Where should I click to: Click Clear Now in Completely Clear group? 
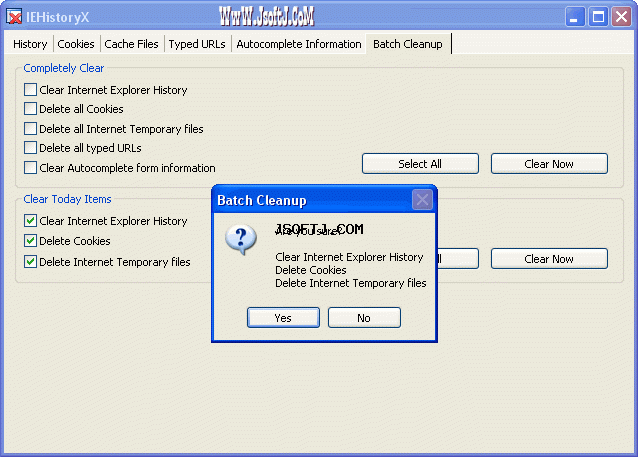point(549,164)
